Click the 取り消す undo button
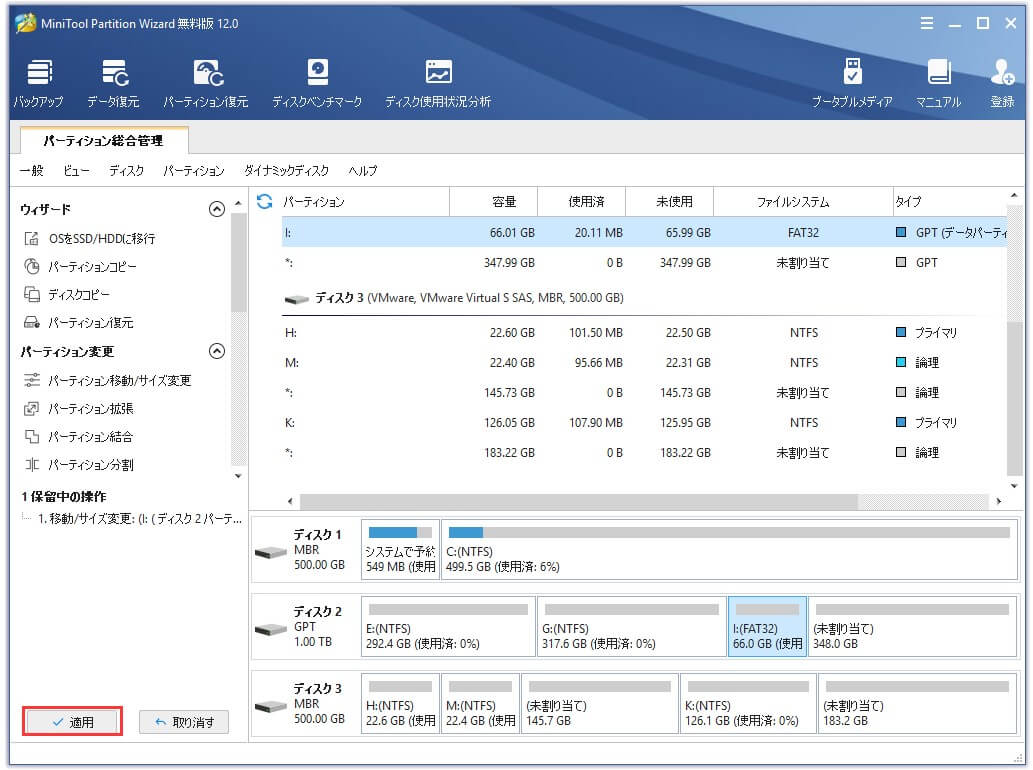Screen dimensions: 1033x770 (184, 722)
